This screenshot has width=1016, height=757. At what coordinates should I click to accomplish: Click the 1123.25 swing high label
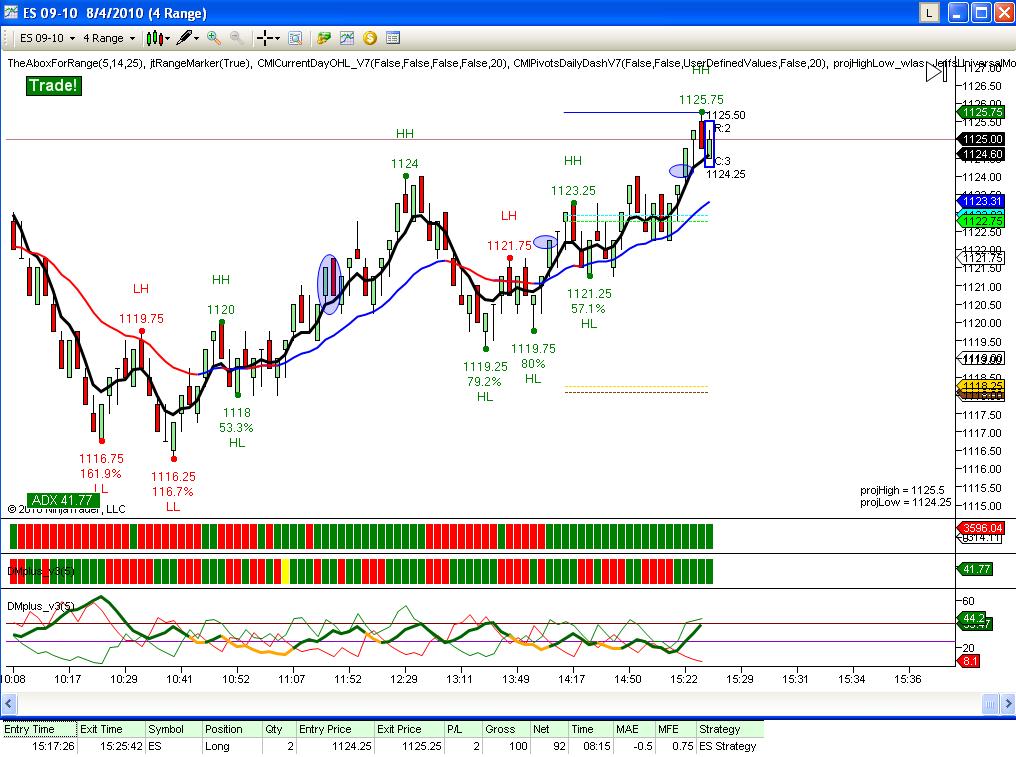[x=573, y=191]
